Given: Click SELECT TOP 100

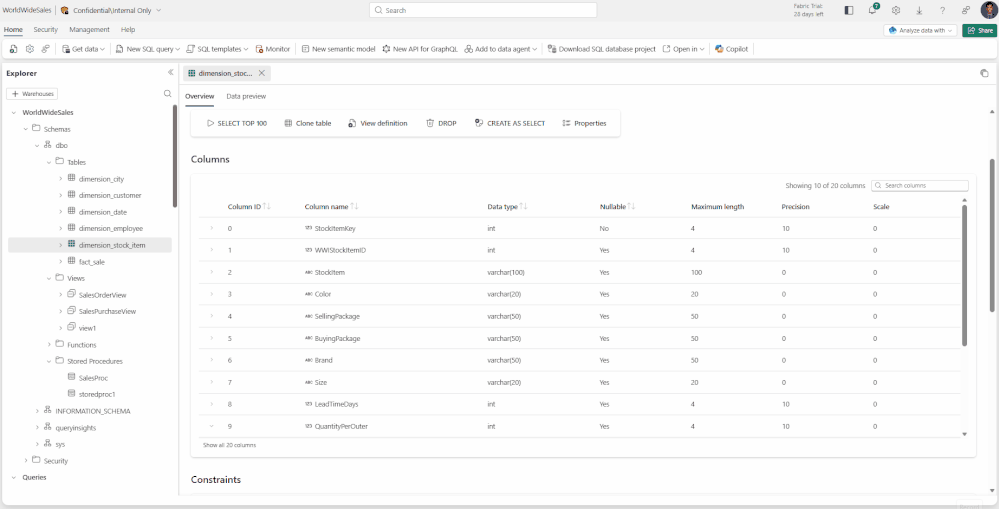Looking at the screenshot, I should [x=237, y=124].
